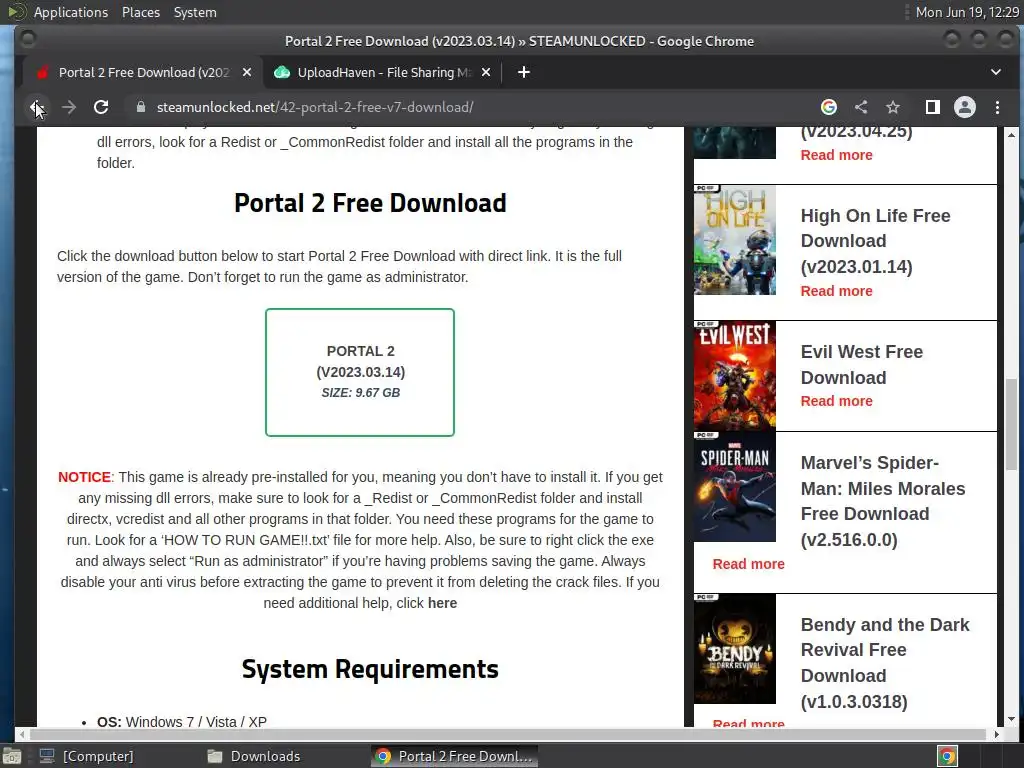Screen dimensions: 1024x768
Task: Click the show desktop taskbar icon
Action: tap(11, 756)
